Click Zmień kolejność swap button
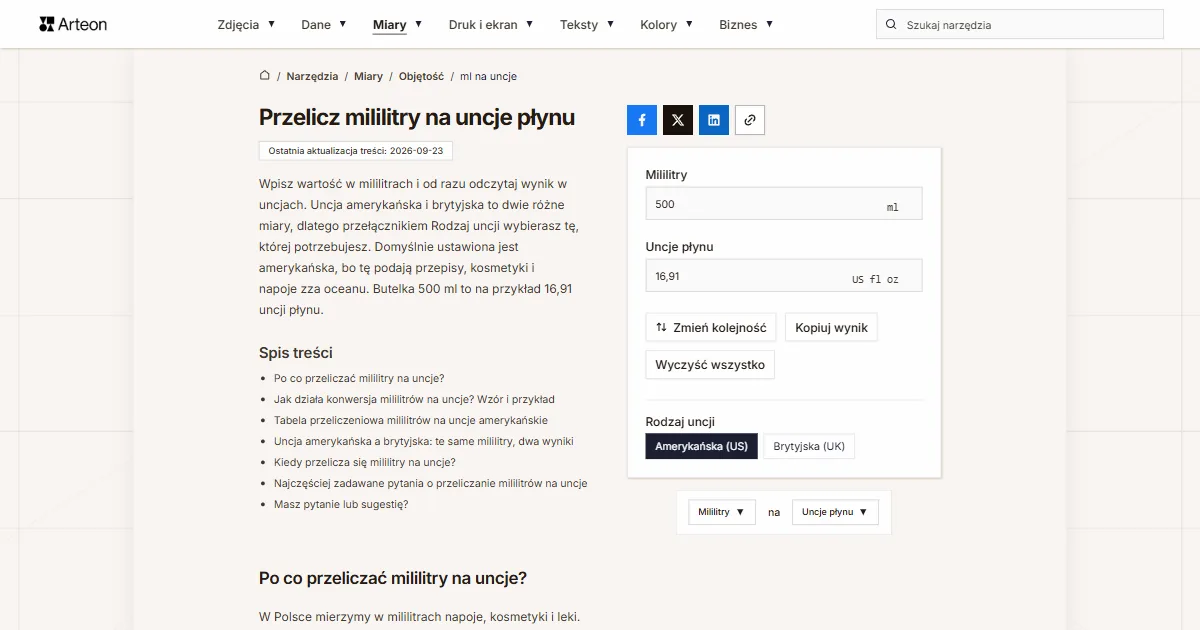The width and height of the screenshot is (1200, 630). click(x=711, y=328)
